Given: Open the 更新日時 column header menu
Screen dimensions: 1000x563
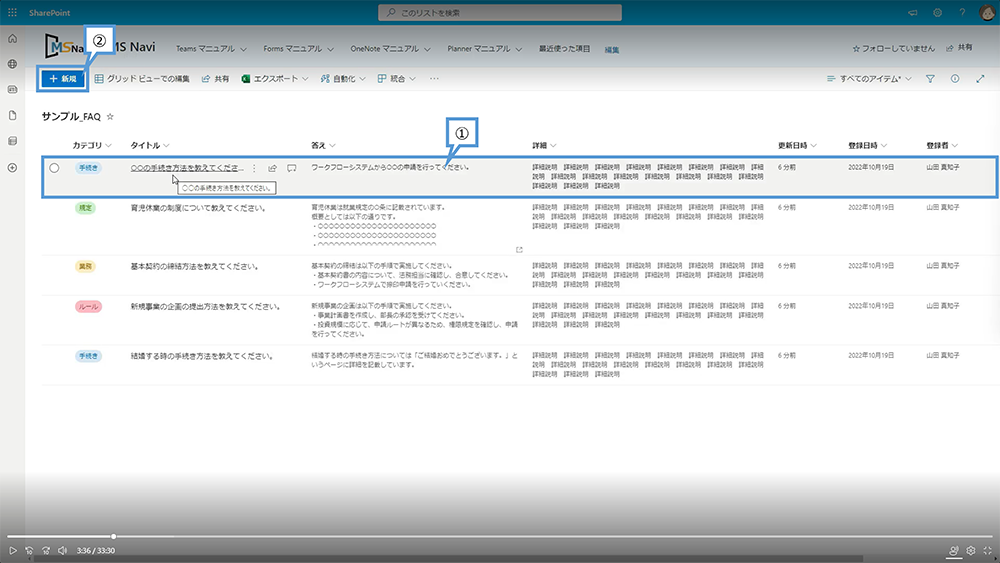Looking at the screenshot, I should coord(797,145).
